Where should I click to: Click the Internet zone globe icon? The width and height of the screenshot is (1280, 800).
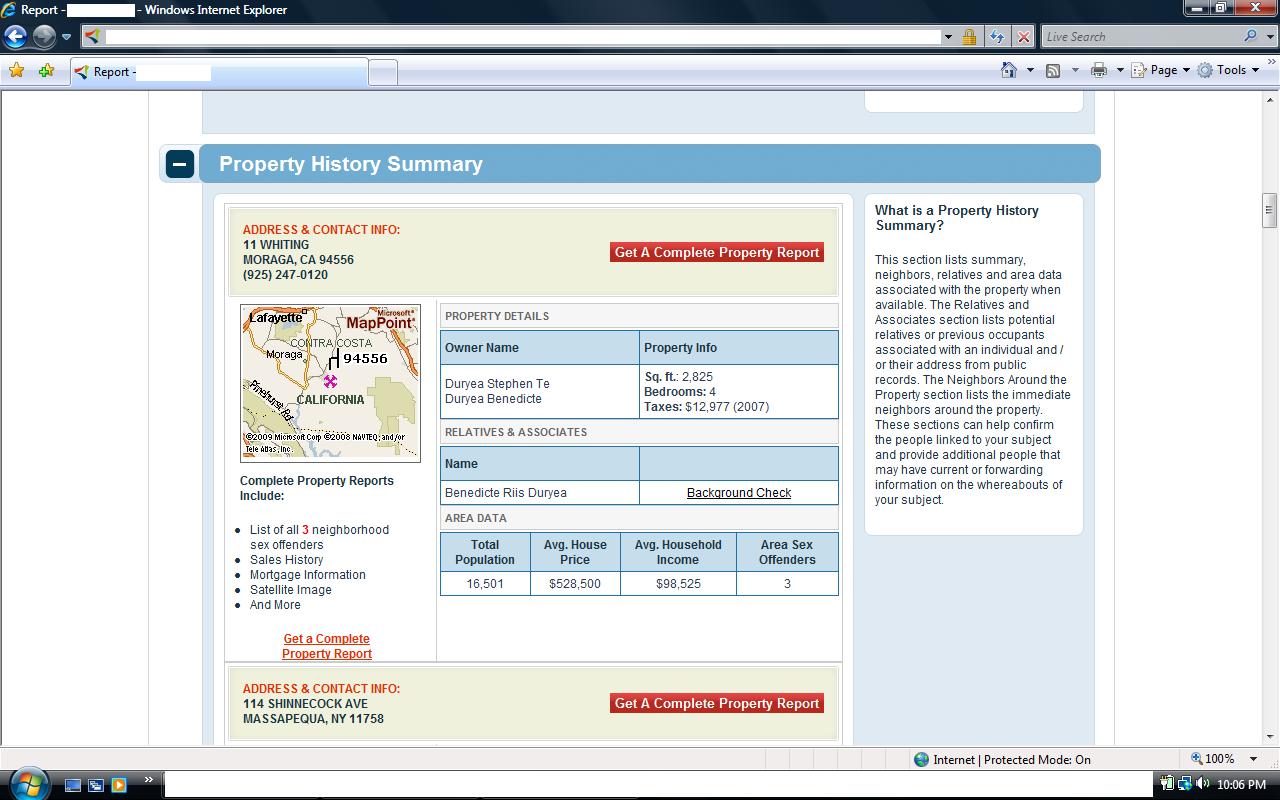(922, 759)
